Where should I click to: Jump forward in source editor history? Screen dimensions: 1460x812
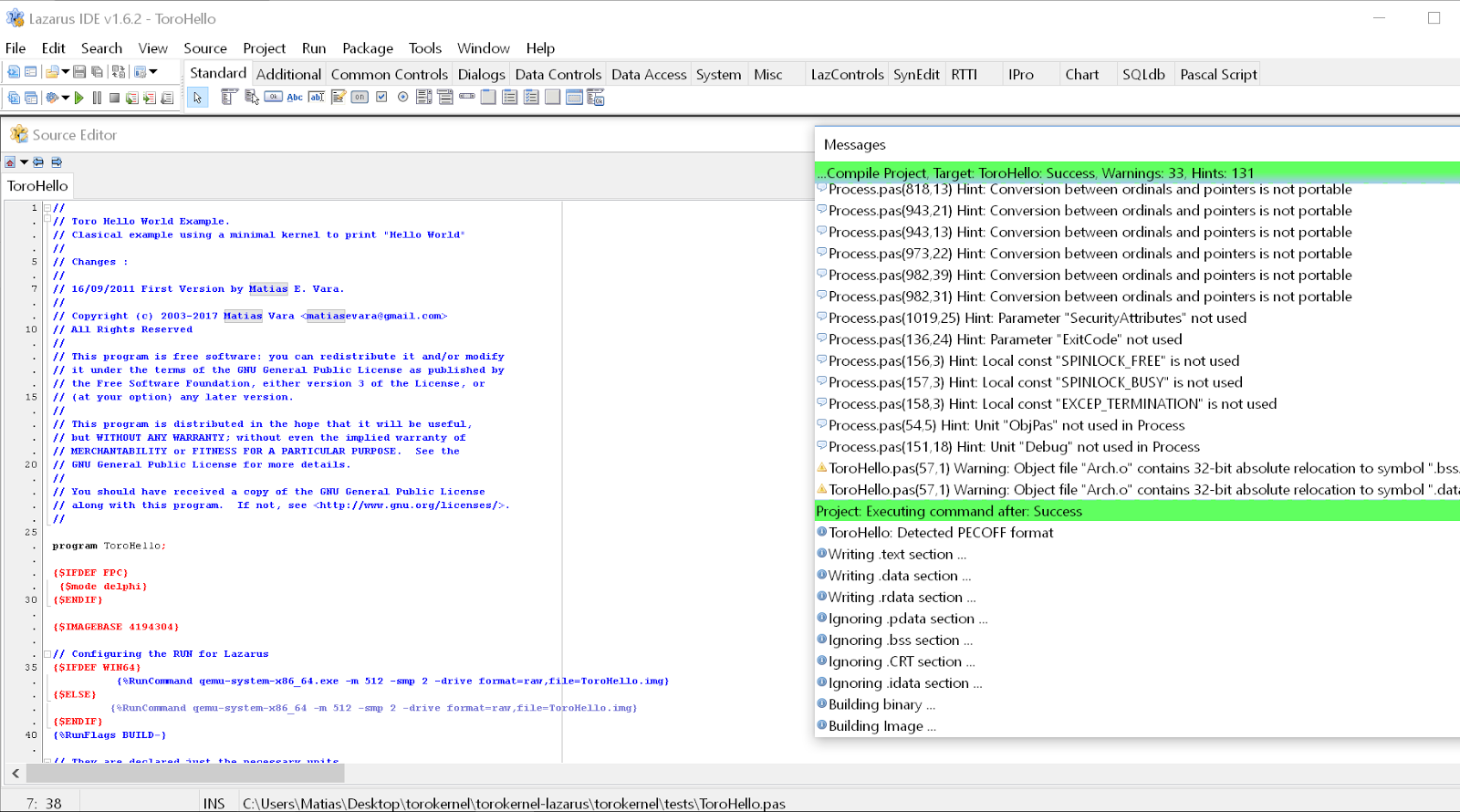[57, 162]
